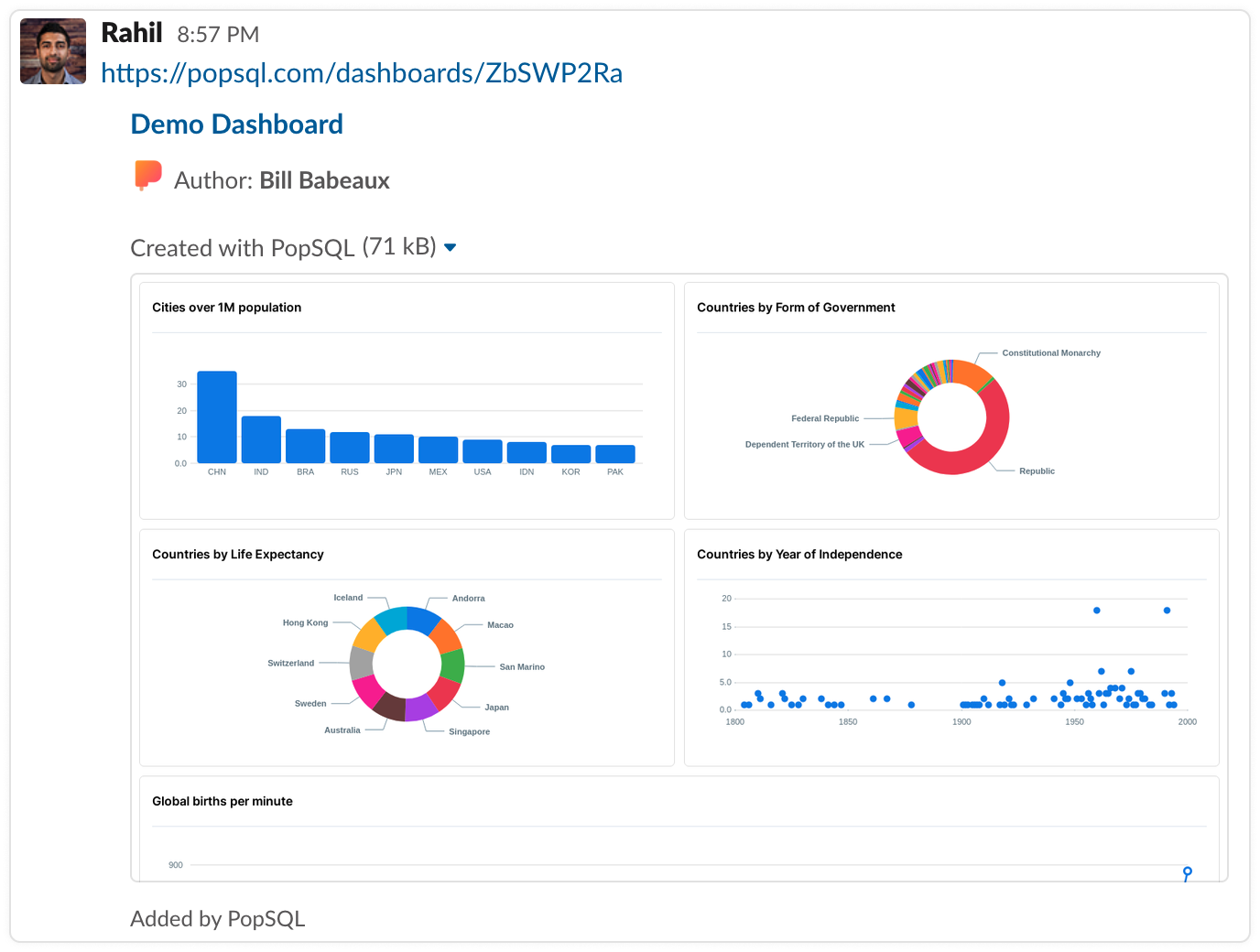The image size is (1260, 952).
Task: Select the PAK bar in bar chart
Action: (x=615, y=454)
